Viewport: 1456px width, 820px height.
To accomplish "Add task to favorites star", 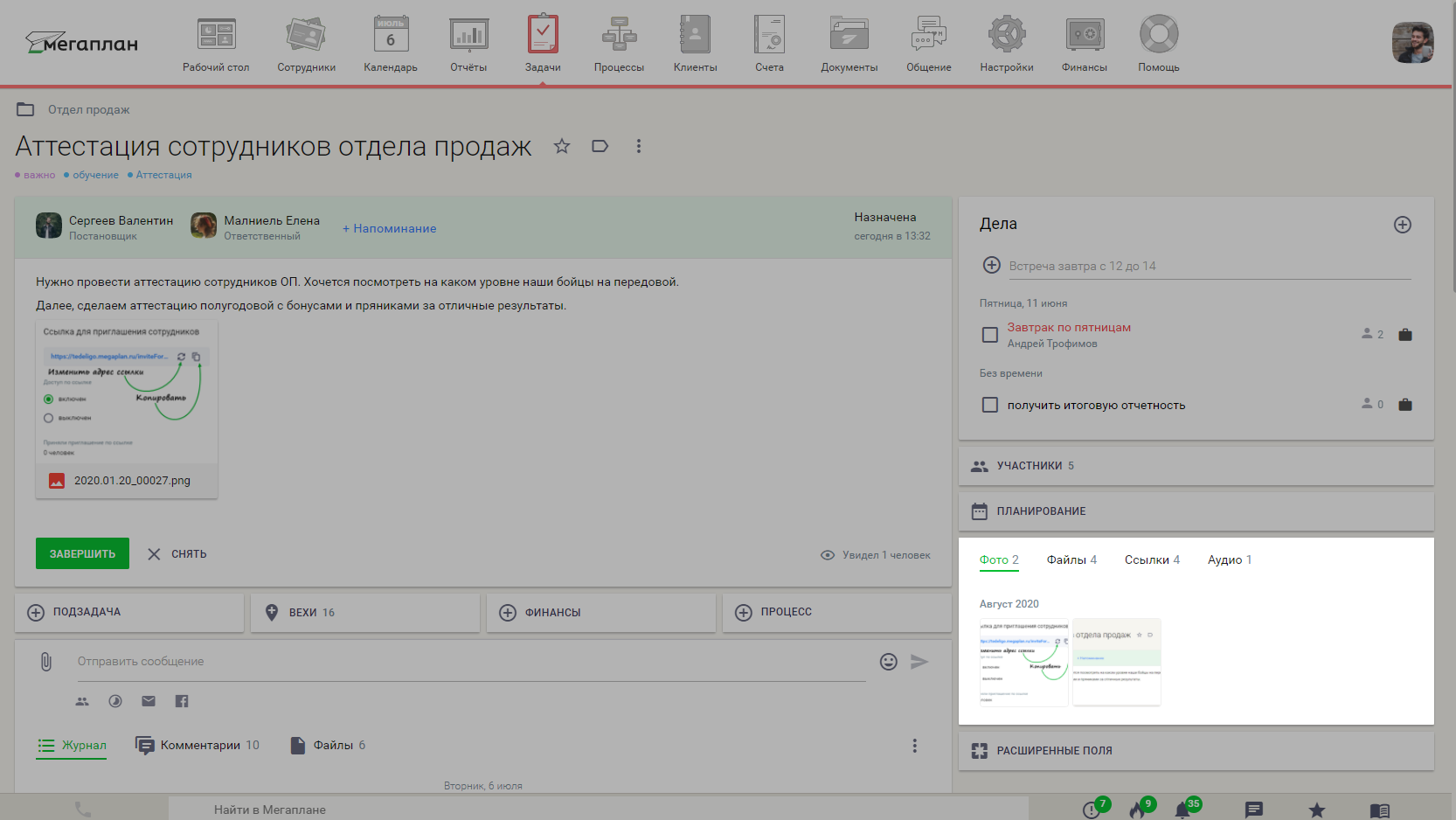I will point(562,146).
